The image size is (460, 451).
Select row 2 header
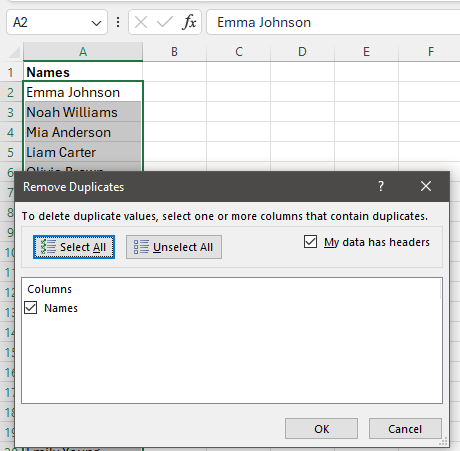tap(11, 92)
